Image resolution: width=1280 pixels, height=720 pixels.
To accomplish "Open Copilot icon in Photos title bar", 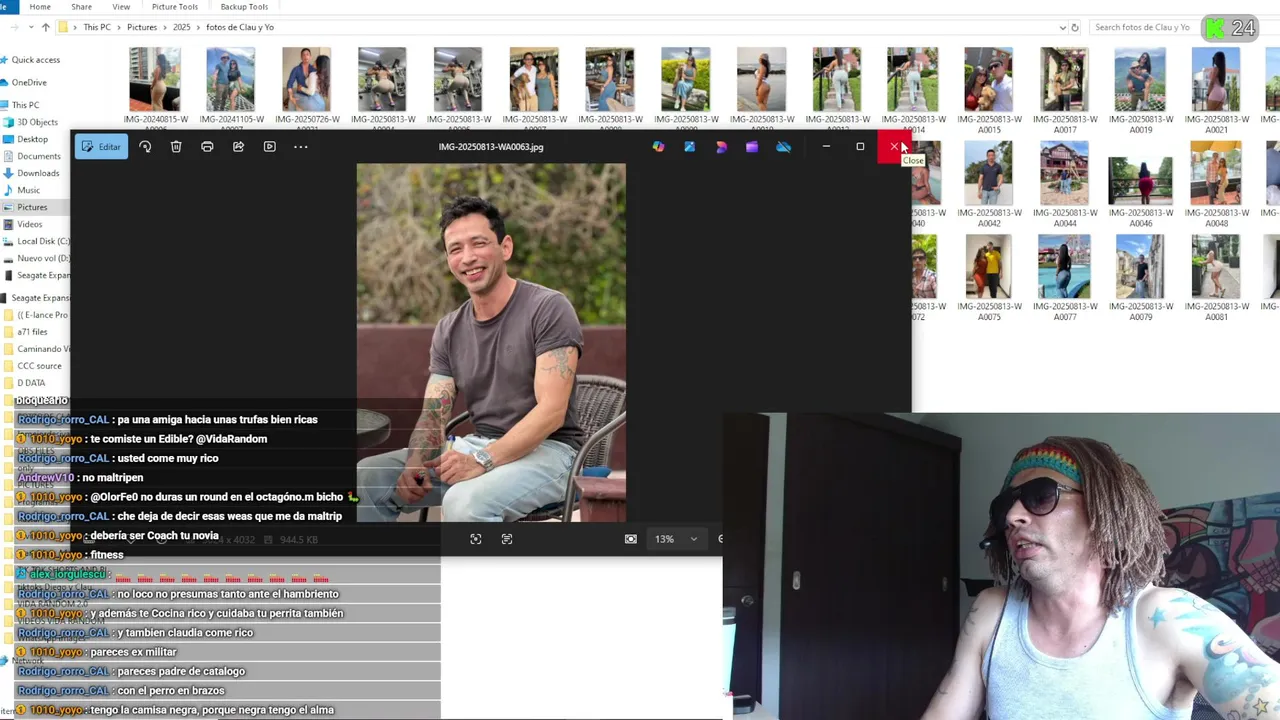I will [658, 147].
